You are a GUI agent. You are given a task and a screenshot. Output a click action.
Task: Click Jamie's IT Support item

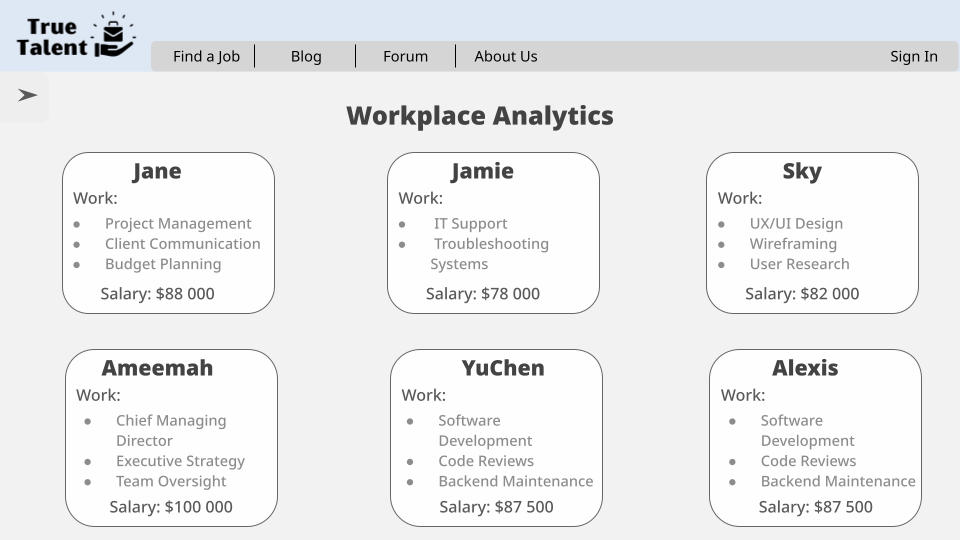click(470, 223)
